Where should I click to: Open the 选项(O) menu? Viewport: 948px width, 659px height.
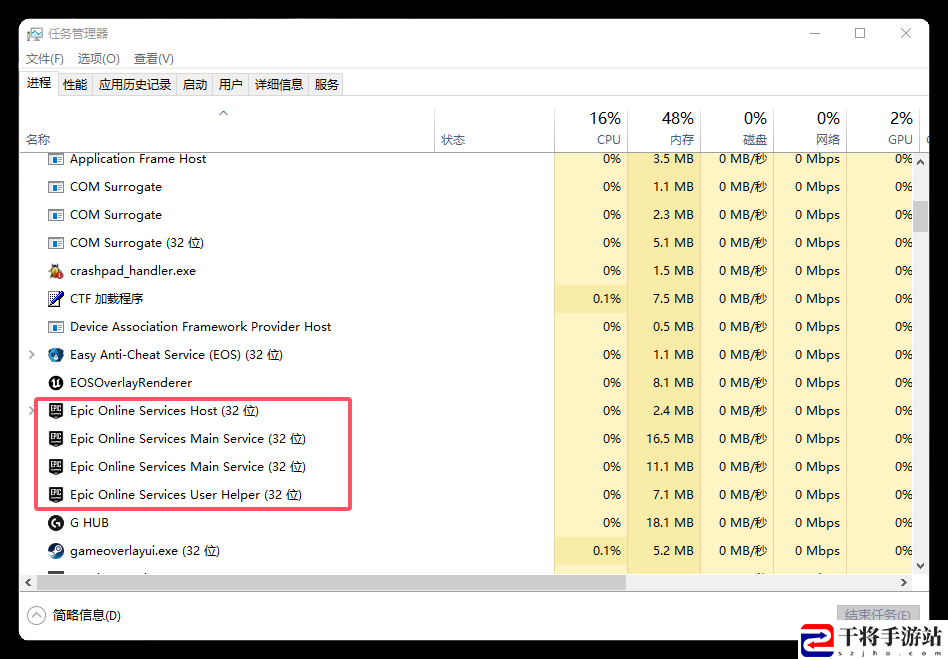click(x=99, y=59)
